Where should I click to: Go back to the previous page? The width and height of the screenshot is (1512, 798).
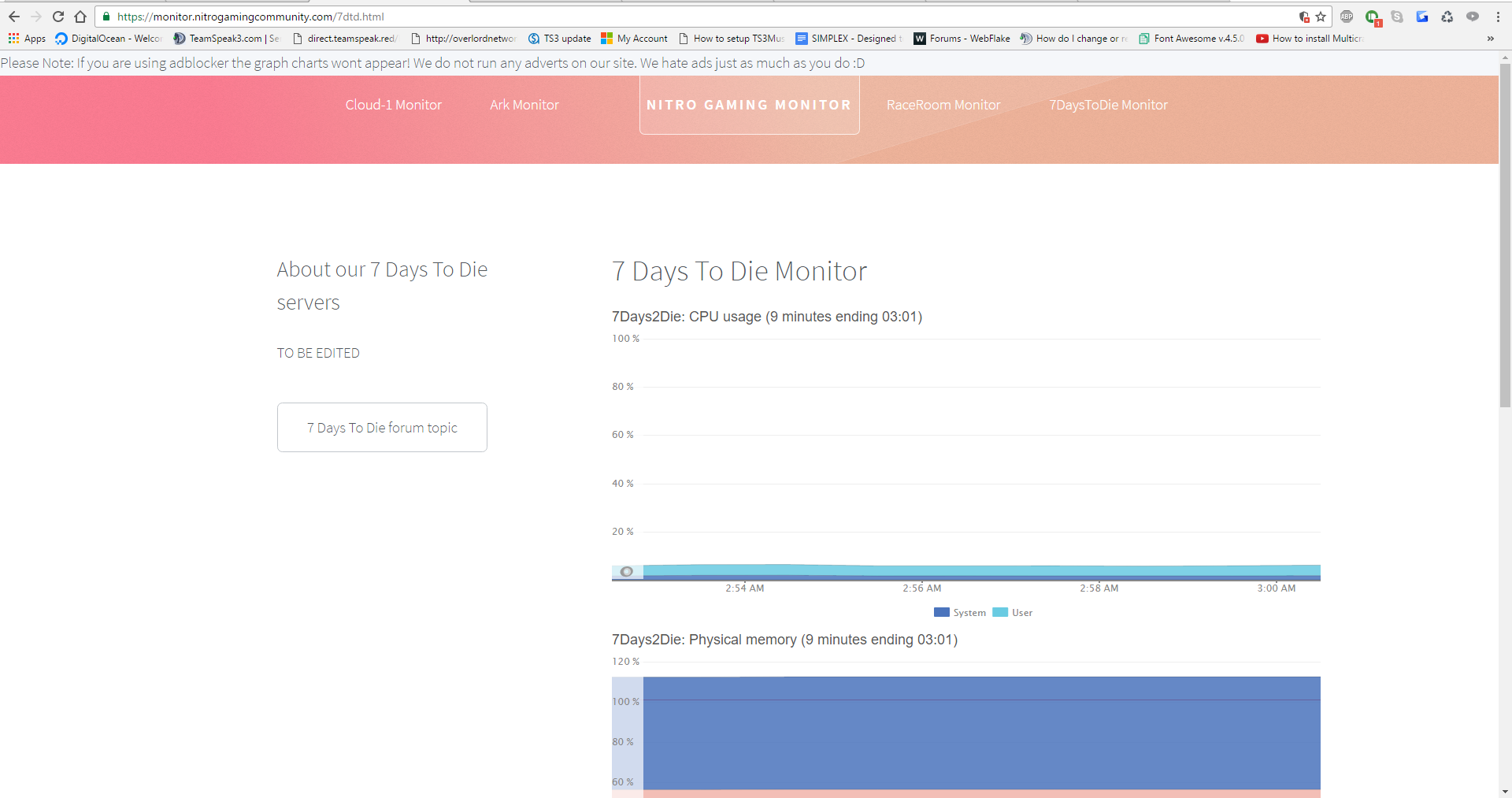[14, 17]
